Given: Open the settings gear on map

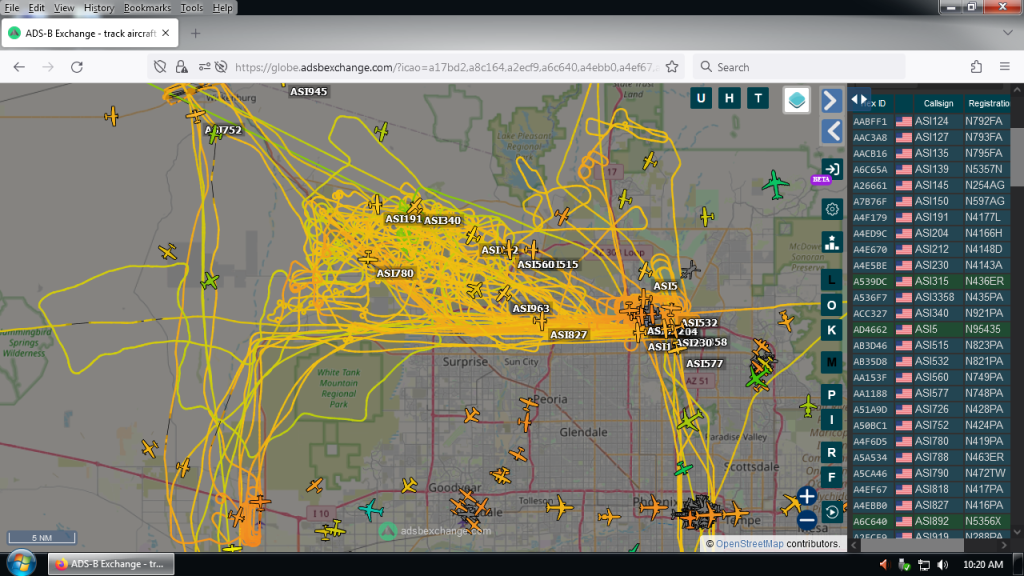Looking at the screenshot, I should point(831,210).
